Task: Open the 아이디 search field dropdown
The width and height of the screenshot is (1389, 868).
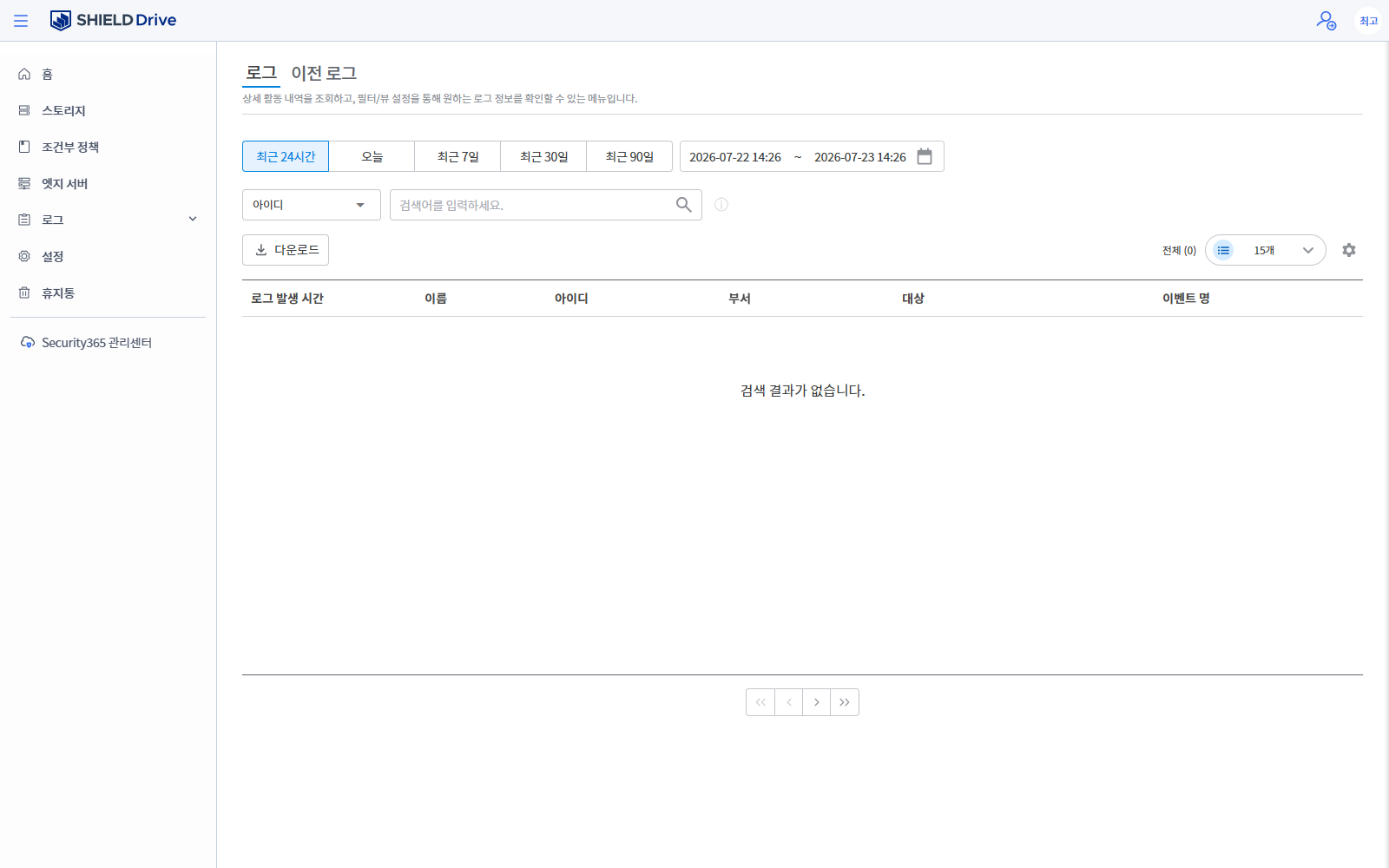Action: 312,205
